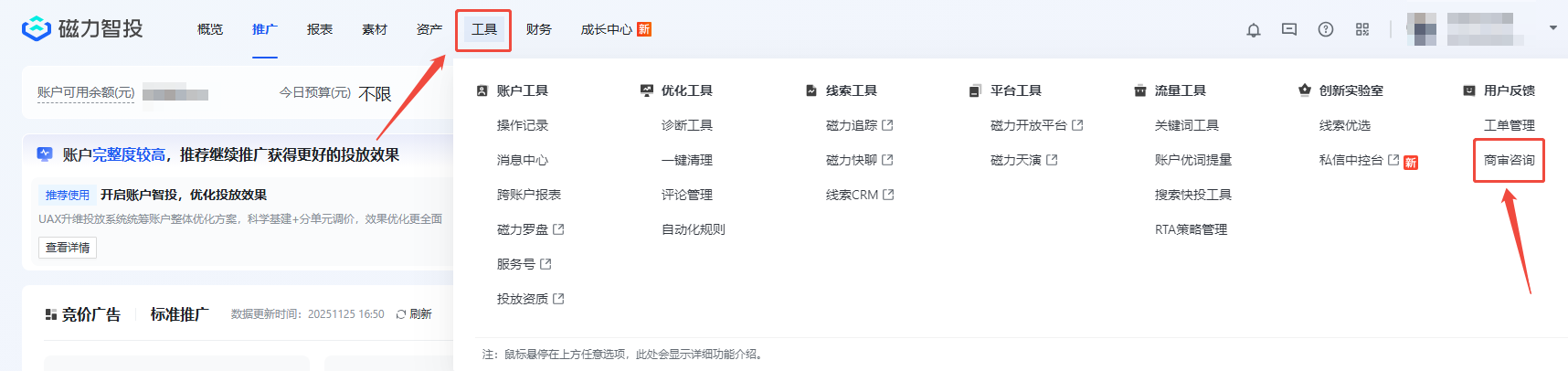Image resolution: width=1568 pixels, height=371 pixels.
Task: Switch to 标准推广 tab
Action: point(179,314)
